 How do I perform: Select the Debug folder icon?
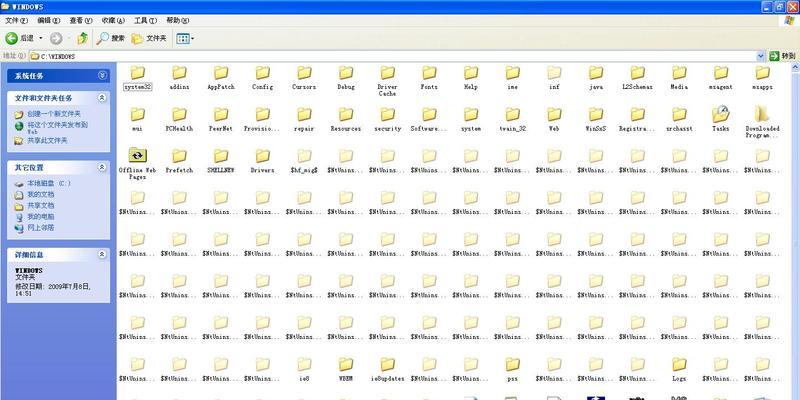(x=346, y=72)
